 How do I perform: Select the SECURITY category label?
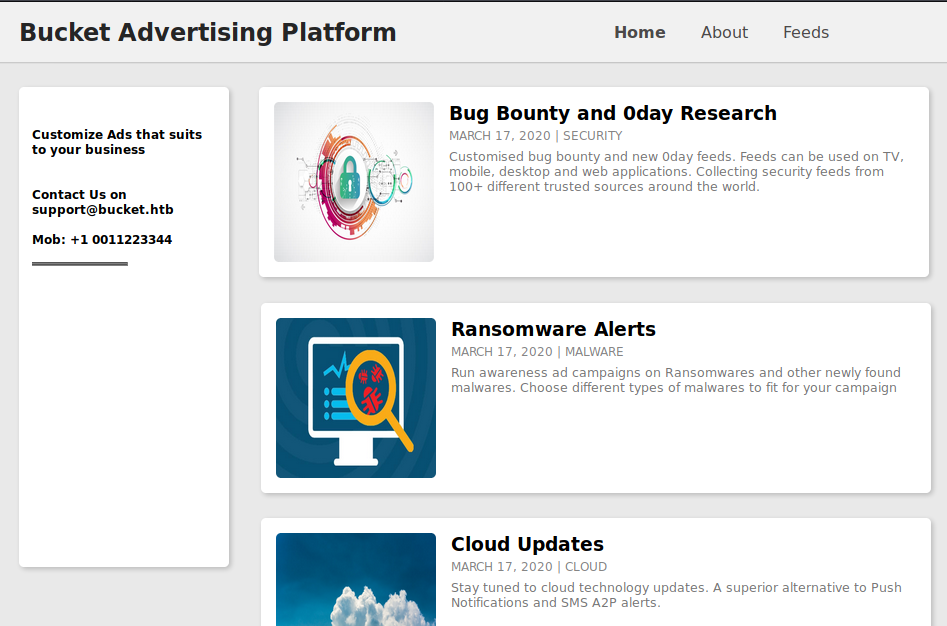tap(592, 135)
